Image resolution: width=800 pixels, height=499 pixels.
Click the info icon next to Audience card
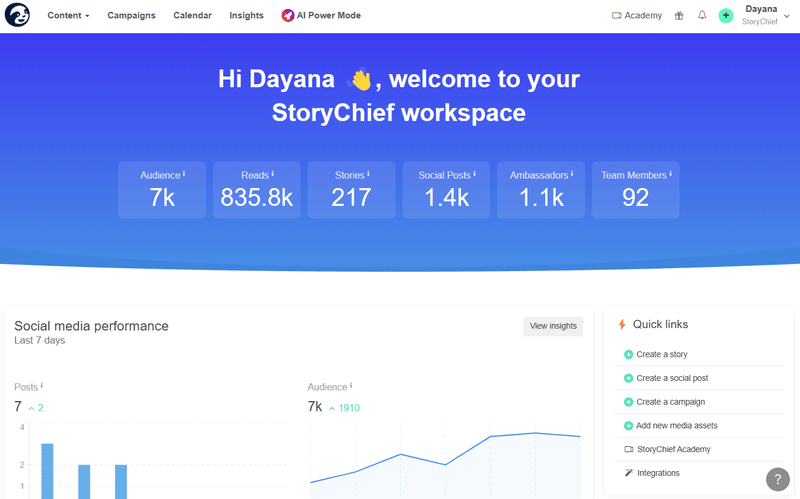(184, 174)
